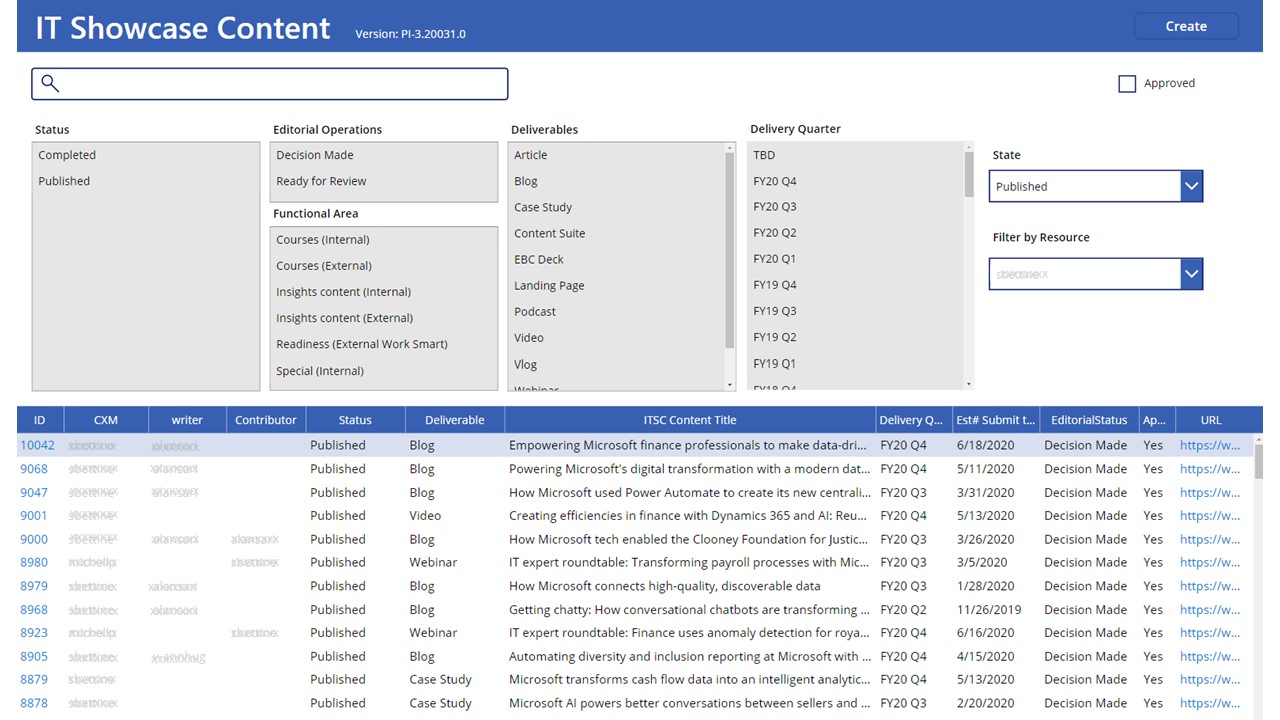Click the Deliverable column header

point(454,420)
